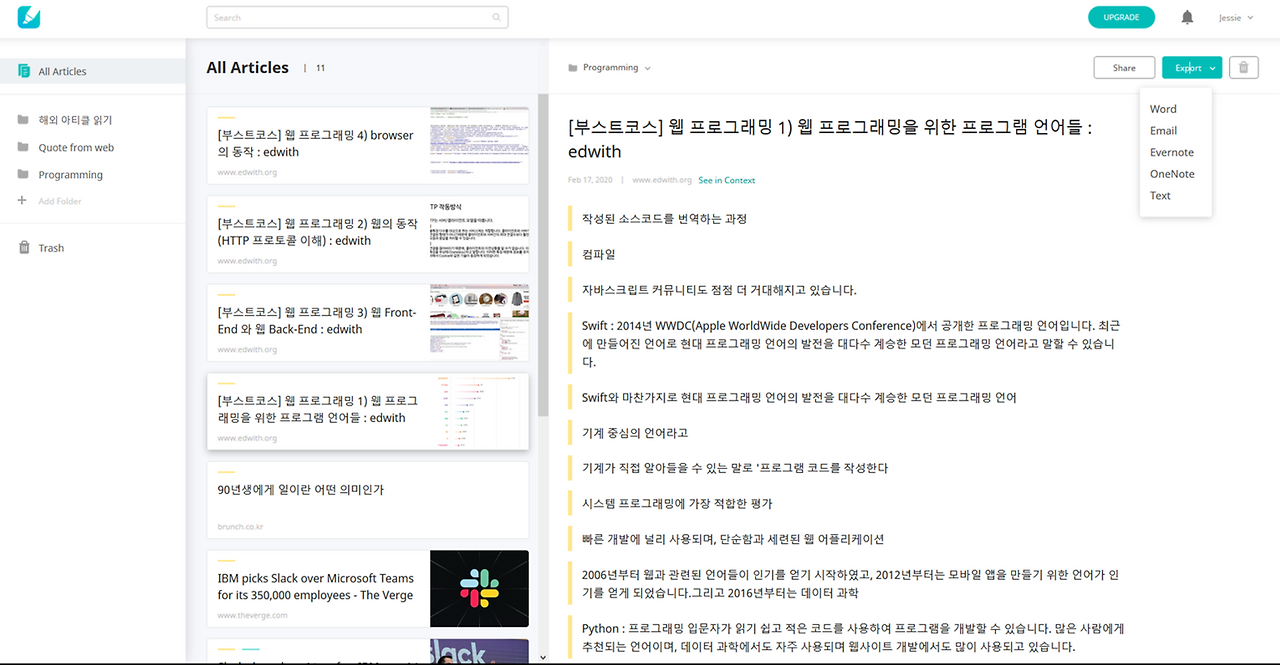1280x665 pixels.
Task: Delete article with trash icon button
Action: pyautogui.click(x=1243, y=67)
